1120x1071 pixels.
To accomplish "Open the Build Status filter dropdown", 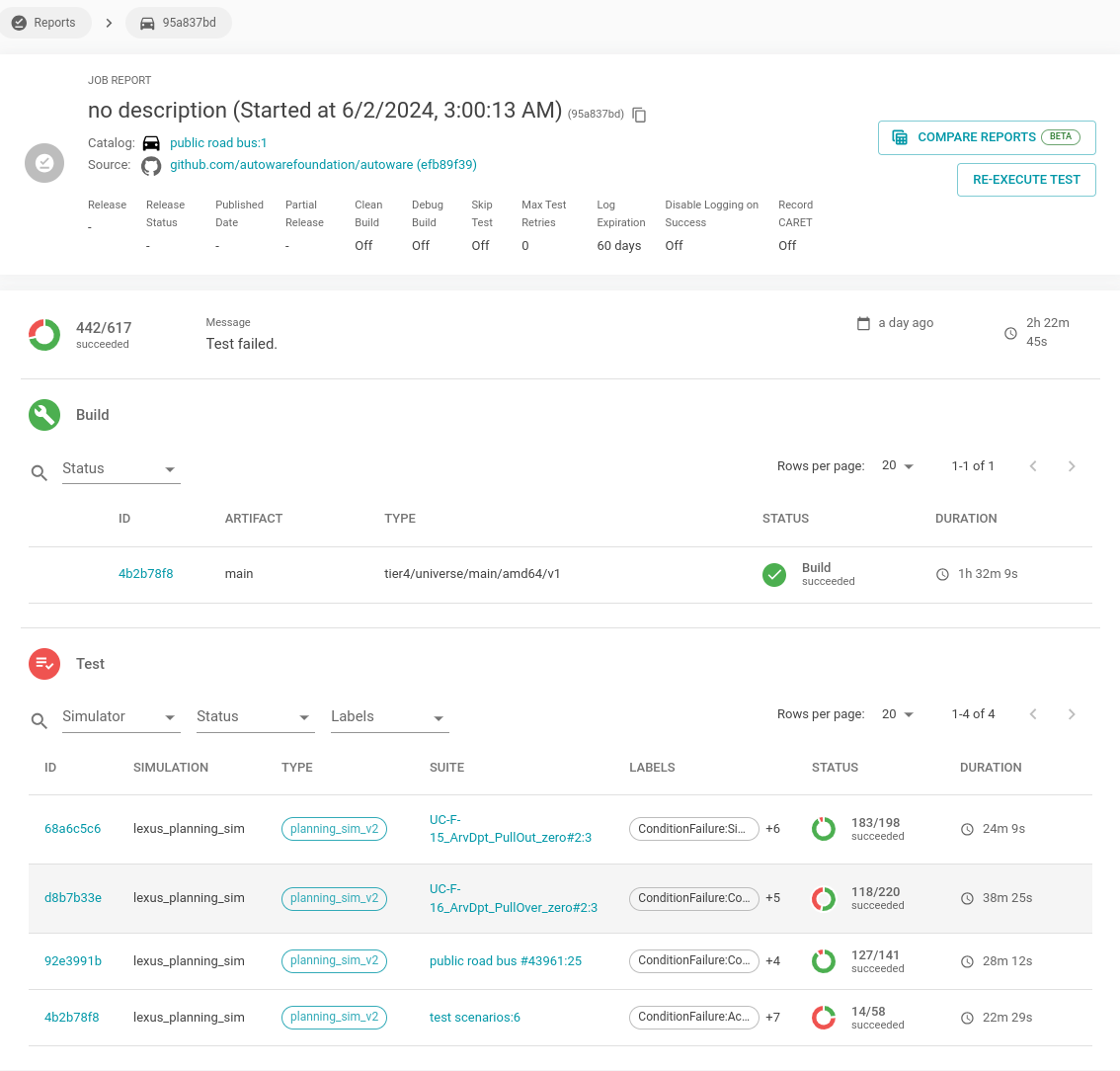I will click(120, 469).
